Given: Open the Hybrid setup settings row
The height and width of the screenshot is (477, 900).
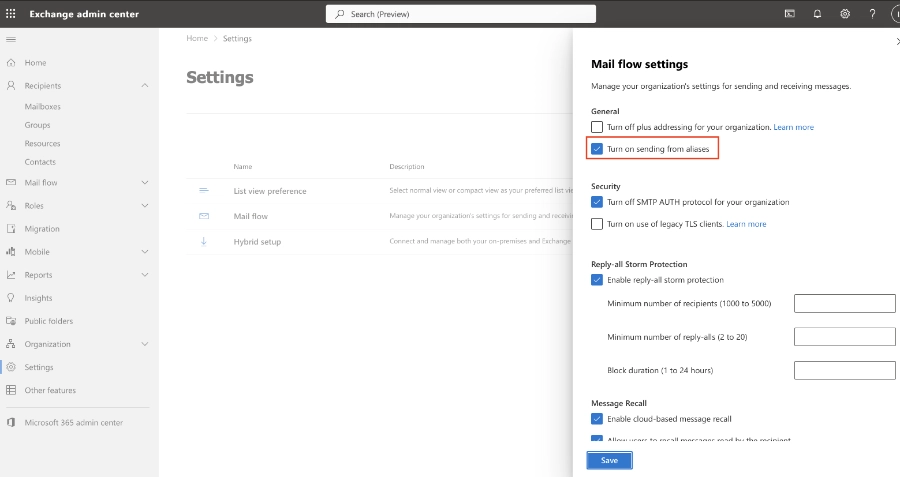Looking at the screenshot, I should pos(379,242).
